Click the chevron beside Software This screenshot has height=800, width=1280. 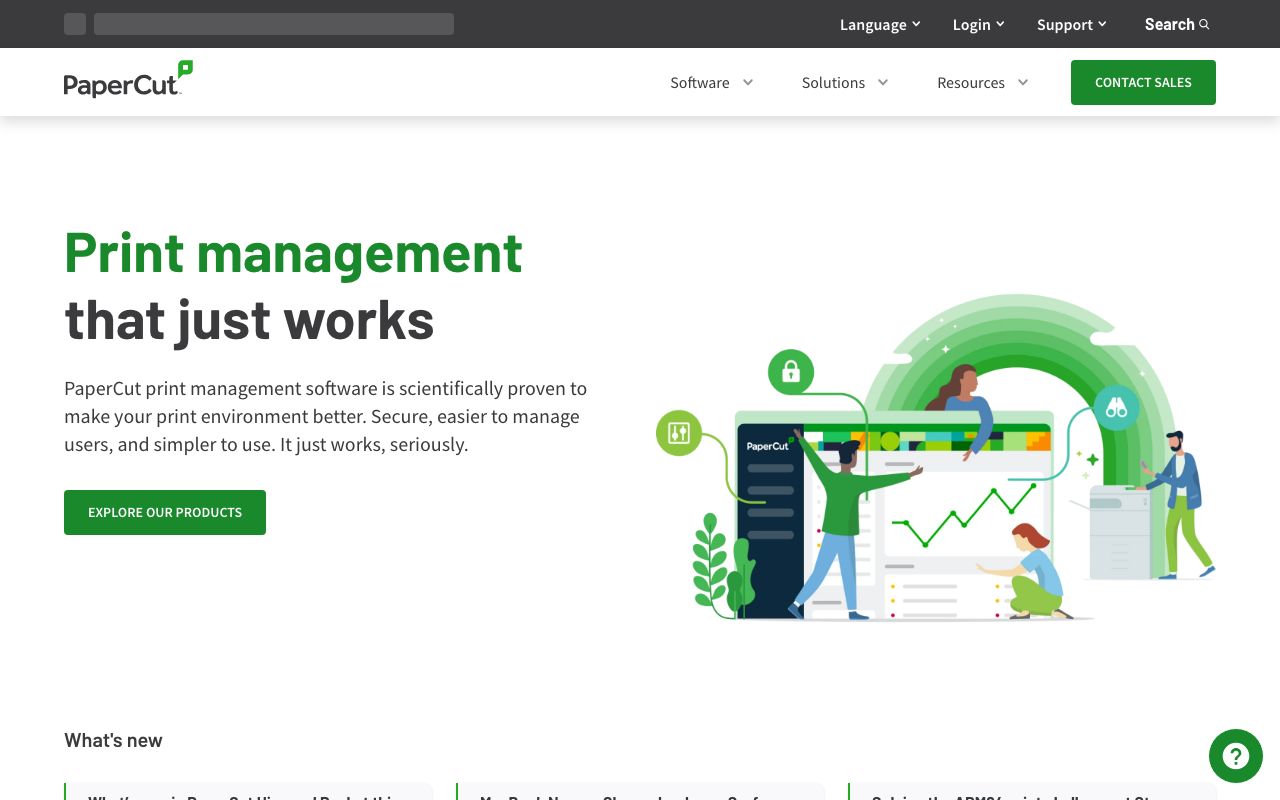(x=747, y=83)
